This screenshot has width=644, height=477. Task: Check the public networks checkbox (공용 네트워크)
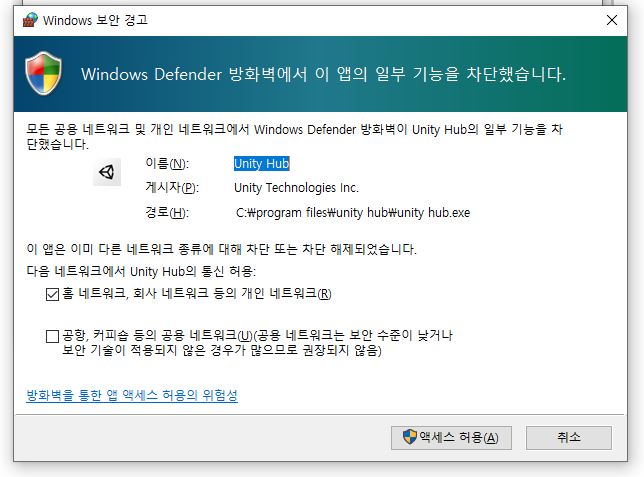[x=52, y=336]
